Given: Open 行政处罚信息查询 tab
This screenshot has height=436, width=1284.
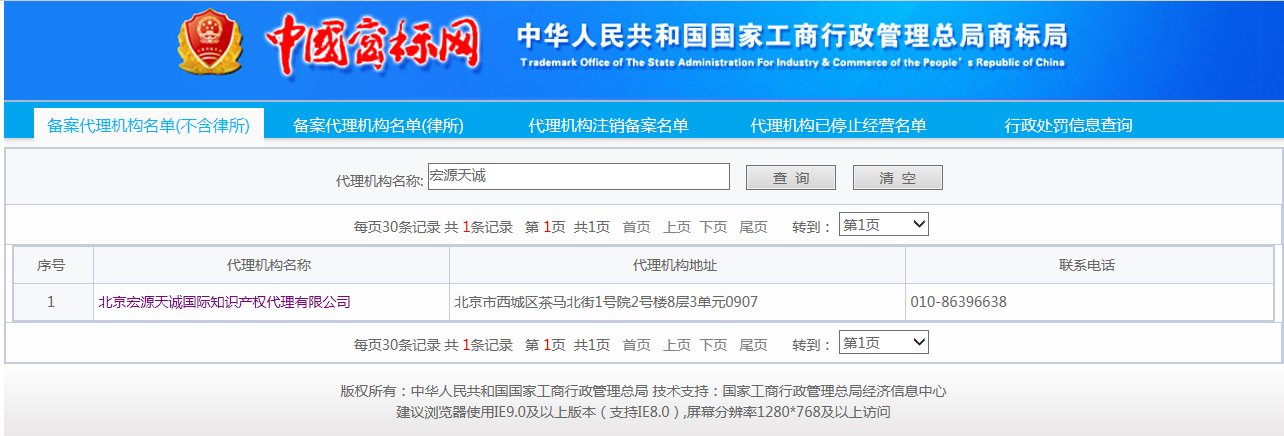Looking at the screenshot, I should point(1068,125).
